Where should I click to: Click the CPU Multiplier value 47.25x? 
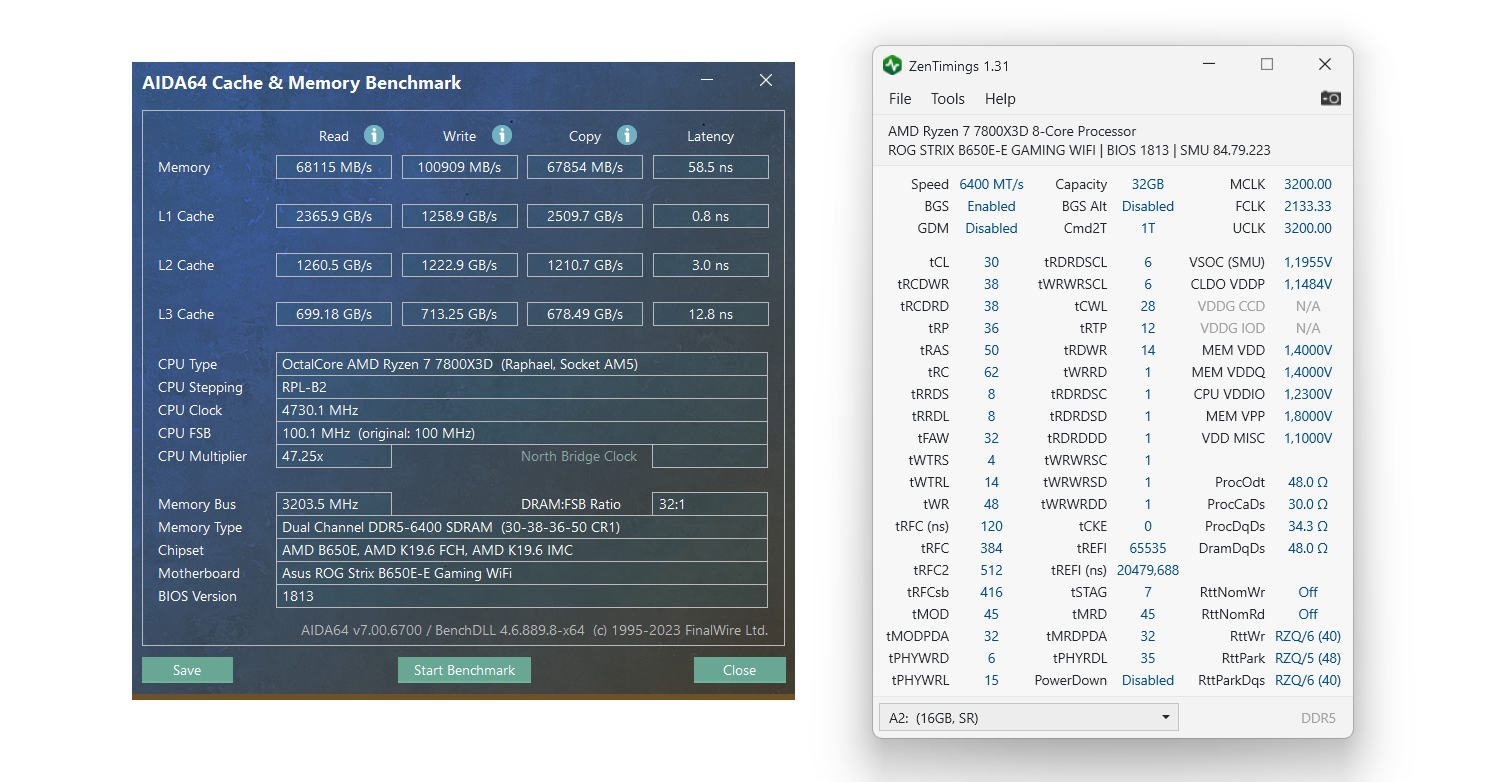(334, 456)
